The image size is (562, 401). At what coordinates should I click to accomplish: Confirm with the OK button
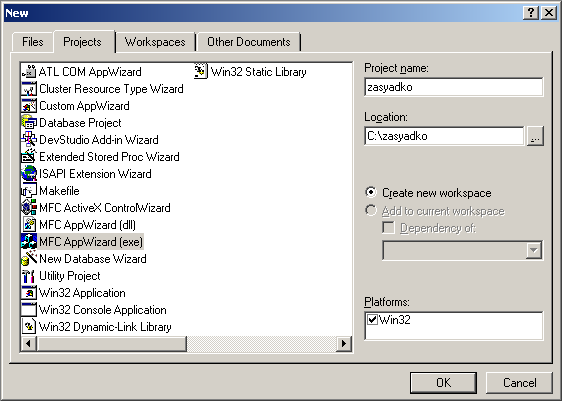pos(443,383)
